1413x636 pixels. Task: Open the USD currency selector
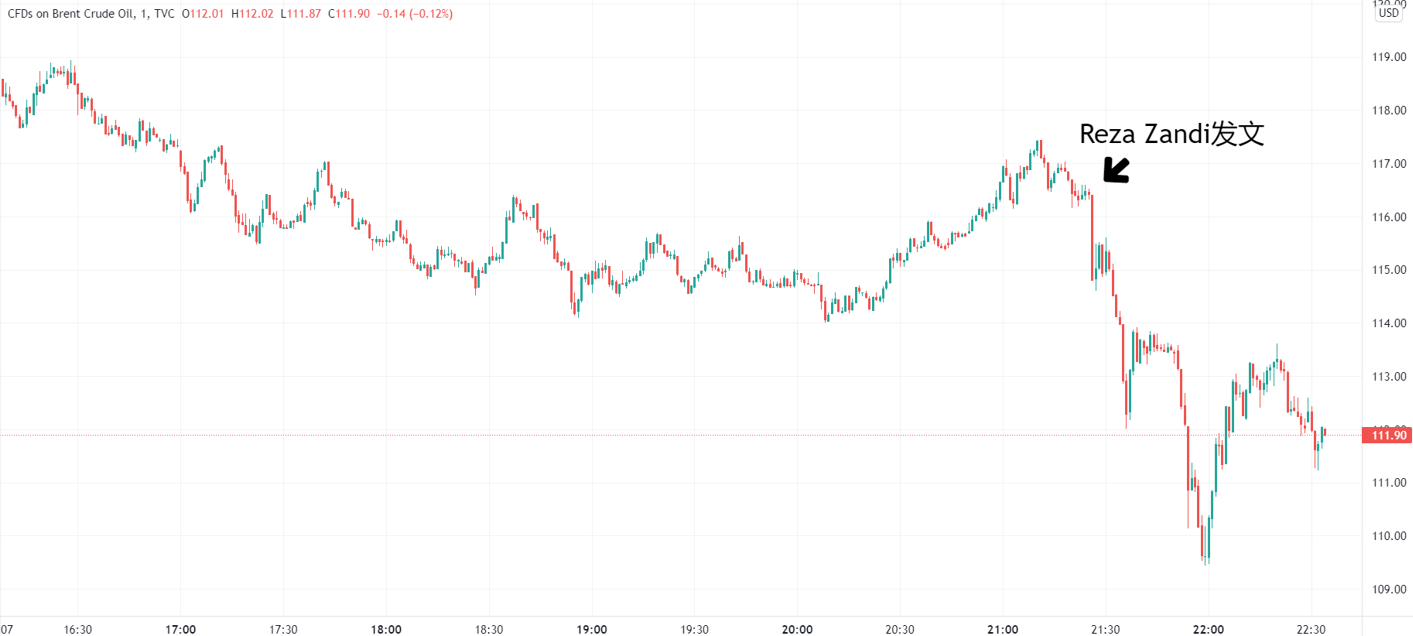pos(1388,13)
